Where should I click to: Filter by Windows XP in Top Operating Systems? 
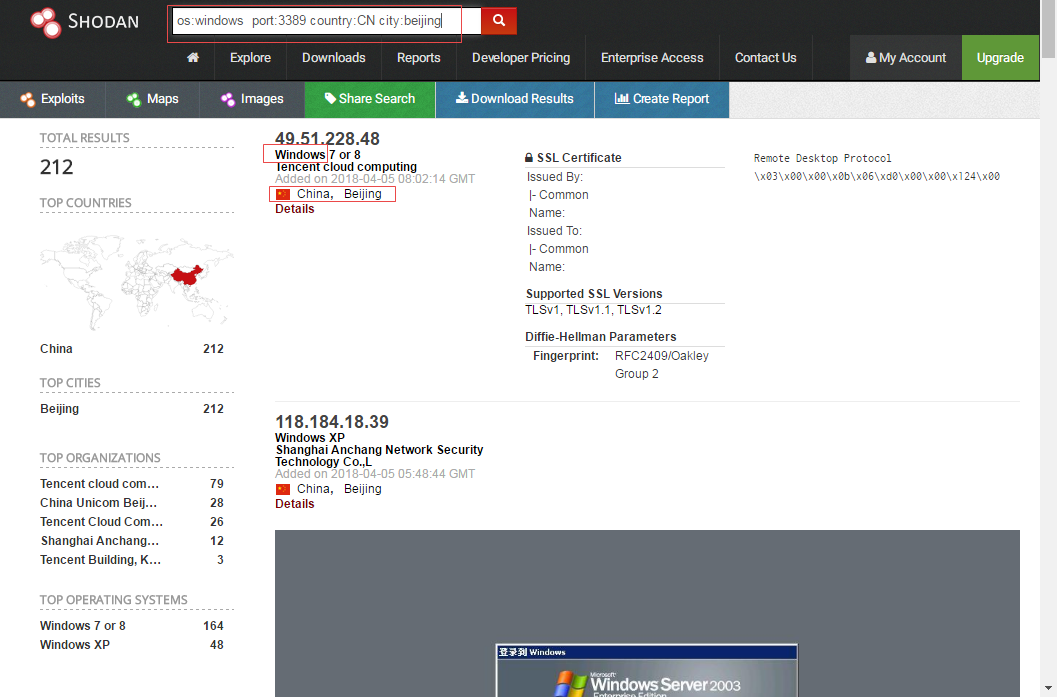75,645
